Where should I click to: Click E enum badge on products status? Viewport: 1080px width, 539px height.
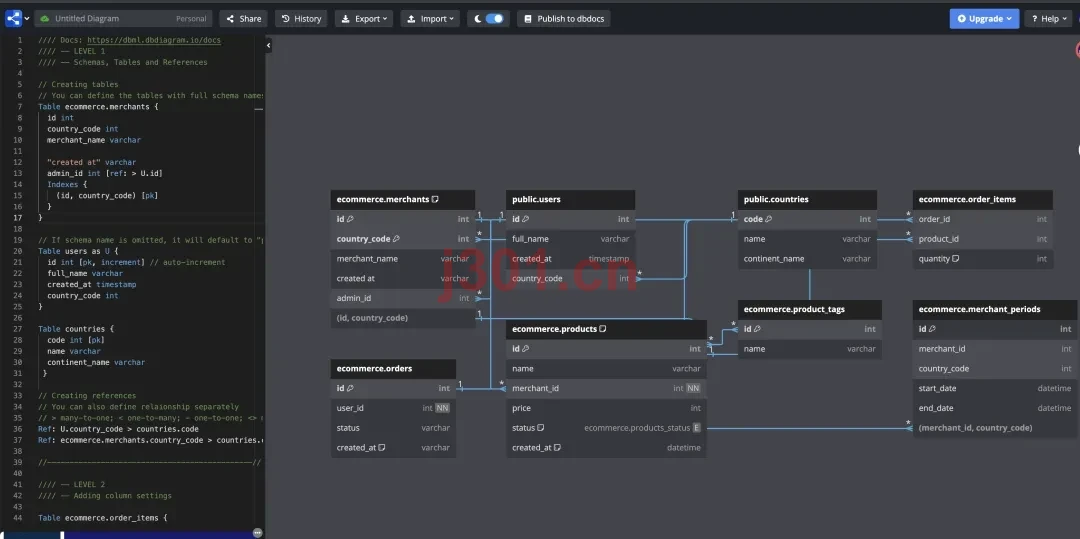[696, 428]
